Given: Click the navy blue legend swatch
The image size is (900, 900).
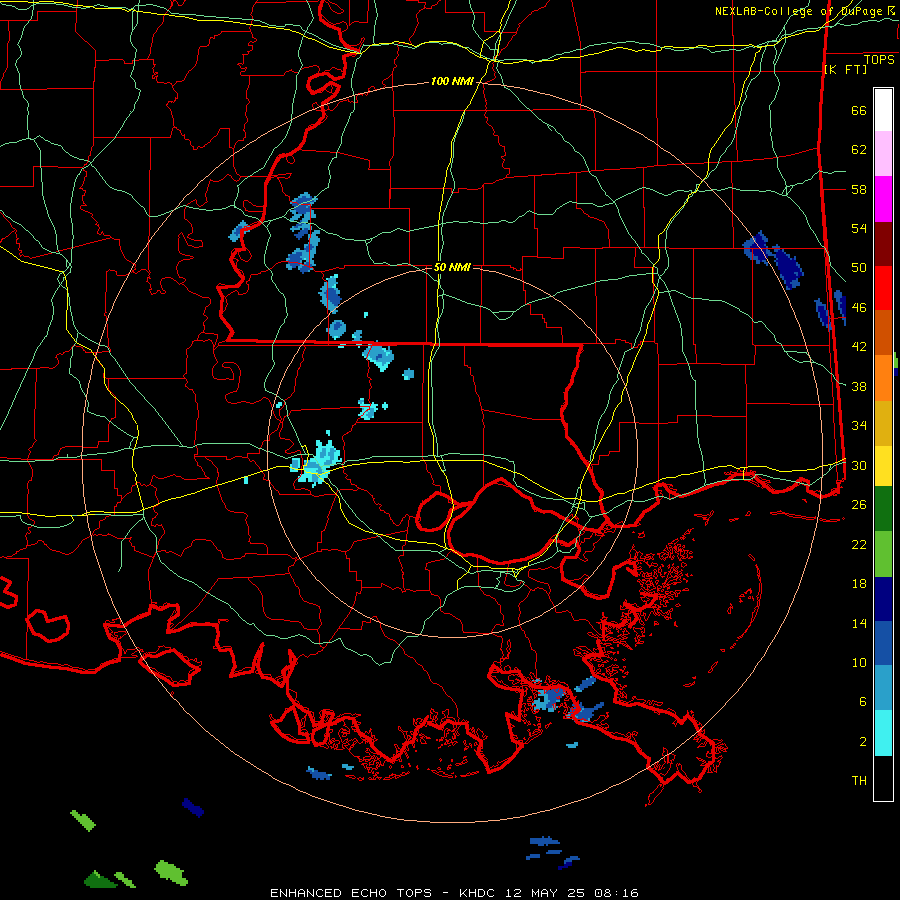Looking at the screenshot, I should point(883,599).
